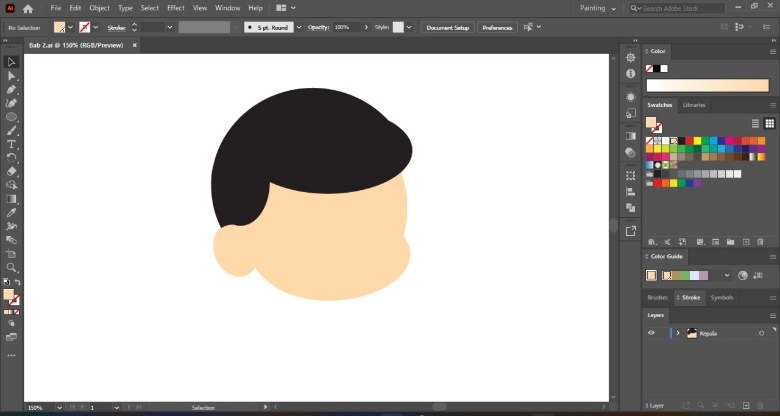Switch to the Symbols tab
780x416 pixels.
click(x=722, y=298)
